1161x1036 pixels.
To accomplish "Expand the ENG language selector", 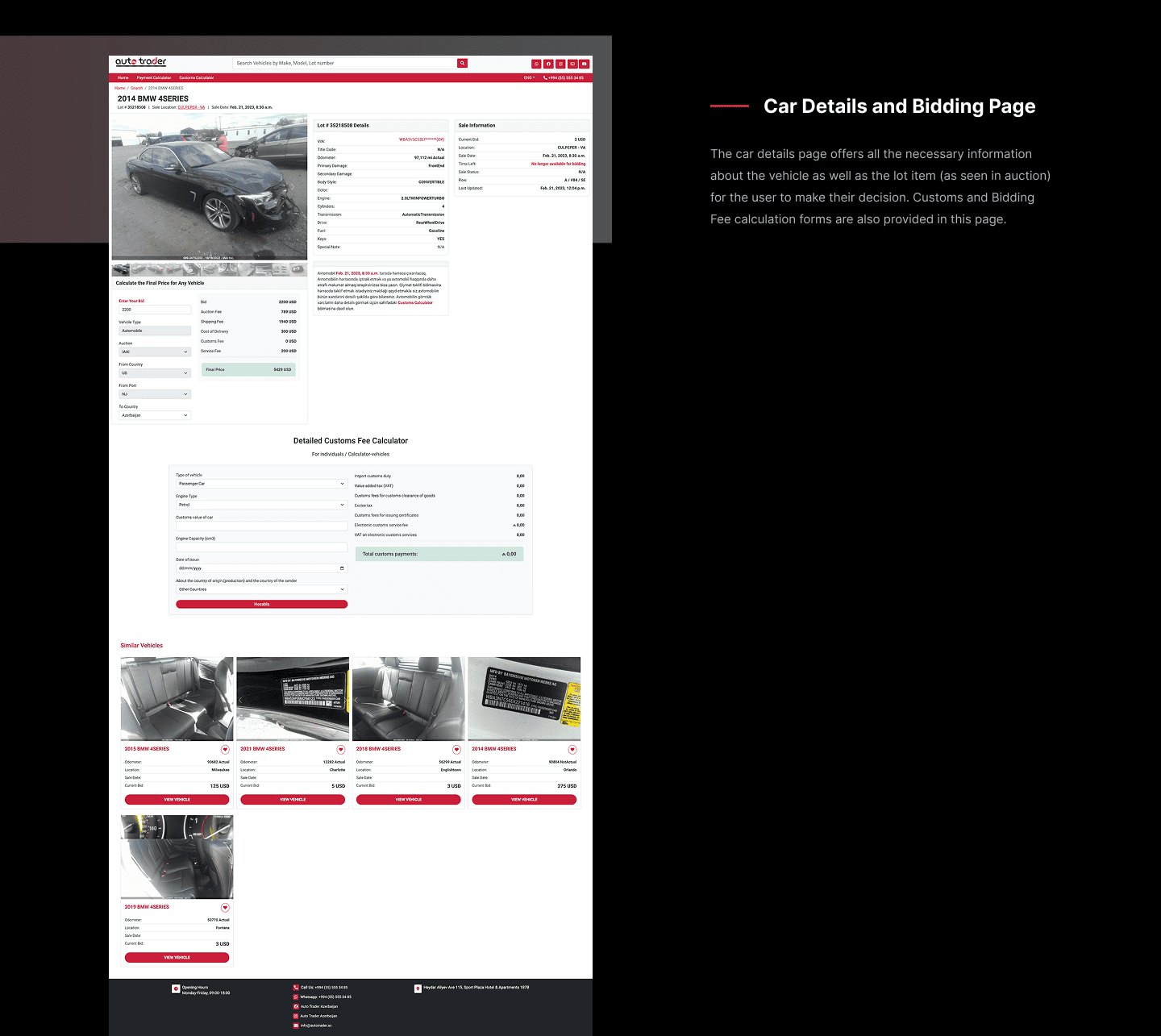I will pyautogui.click(x=529, y=78).
